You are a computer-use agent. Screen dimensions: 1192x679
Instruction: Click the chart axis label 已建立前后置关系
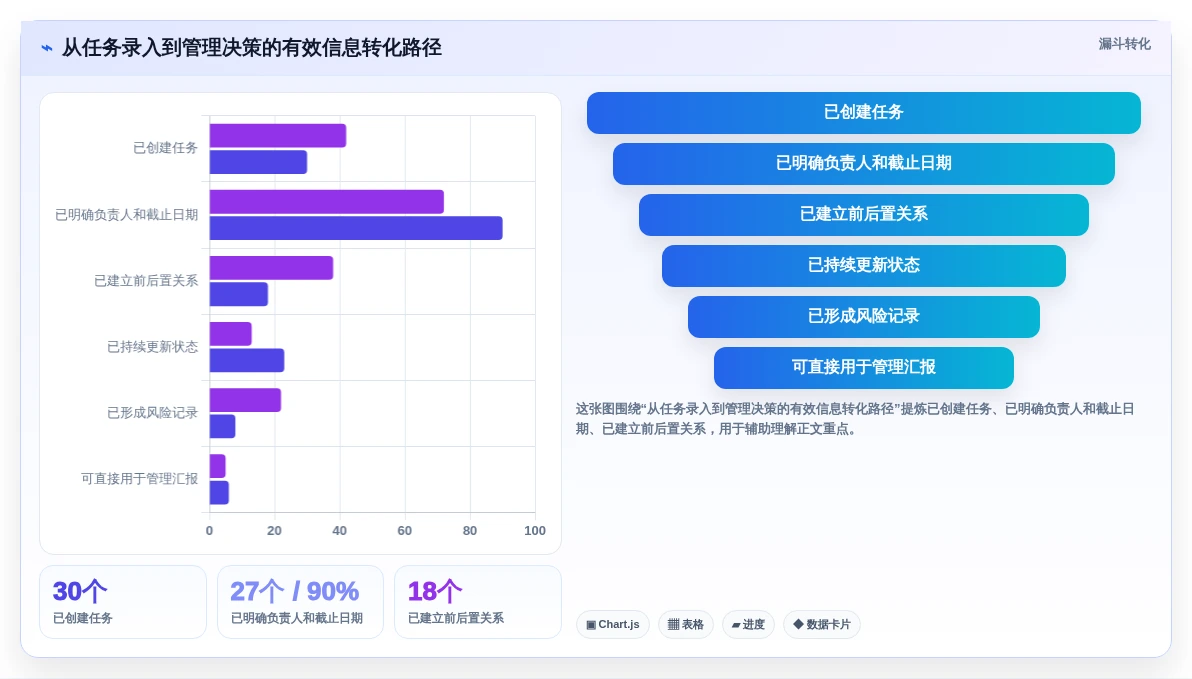(146, 281)
